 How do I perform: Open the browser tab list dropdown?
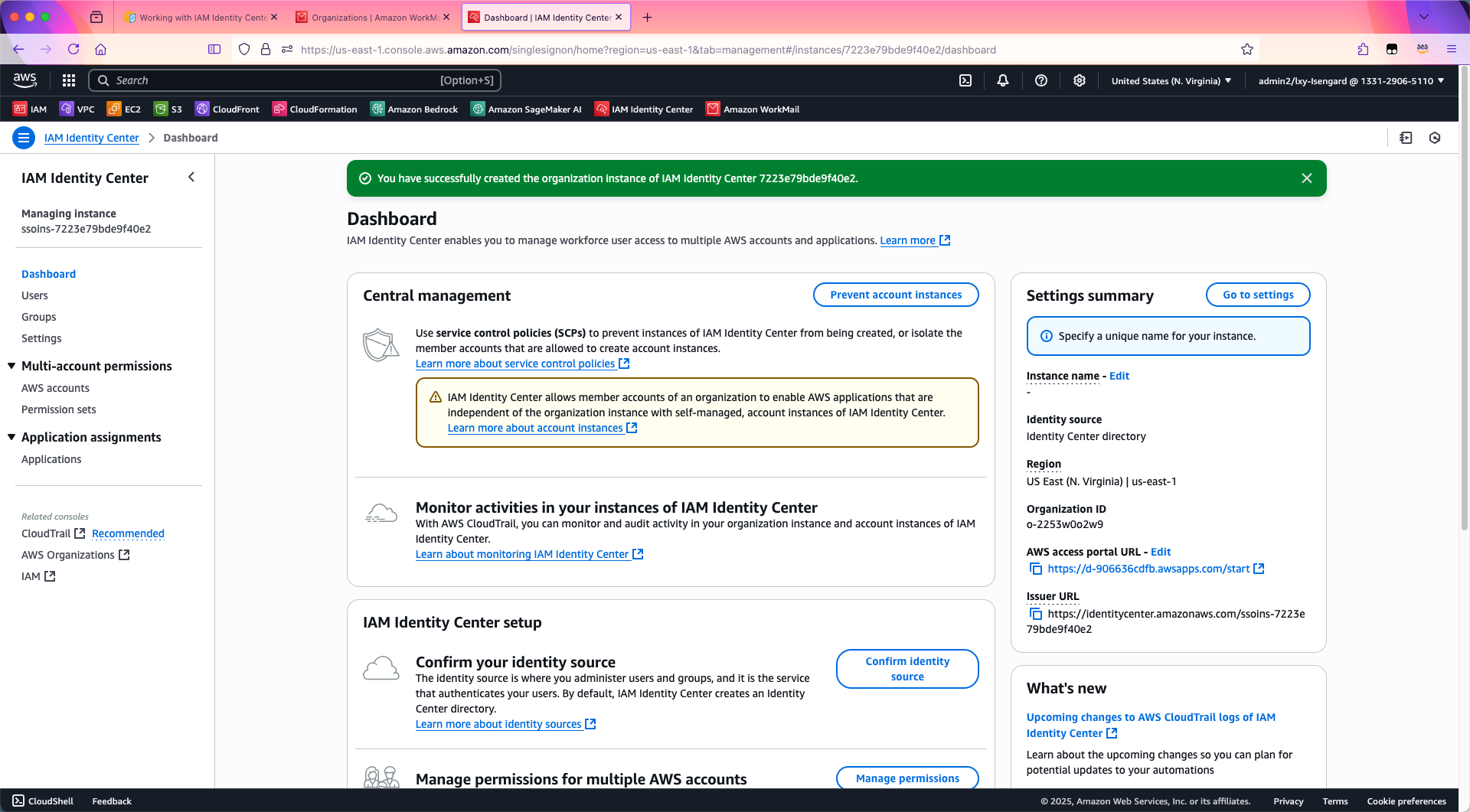coord(1424,17)
